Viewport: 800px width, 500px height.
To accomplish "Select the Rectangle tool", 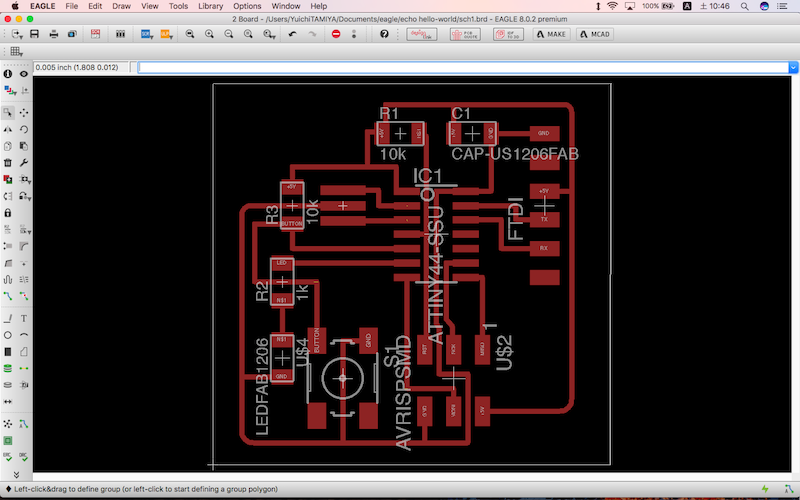I will point(8,352).
